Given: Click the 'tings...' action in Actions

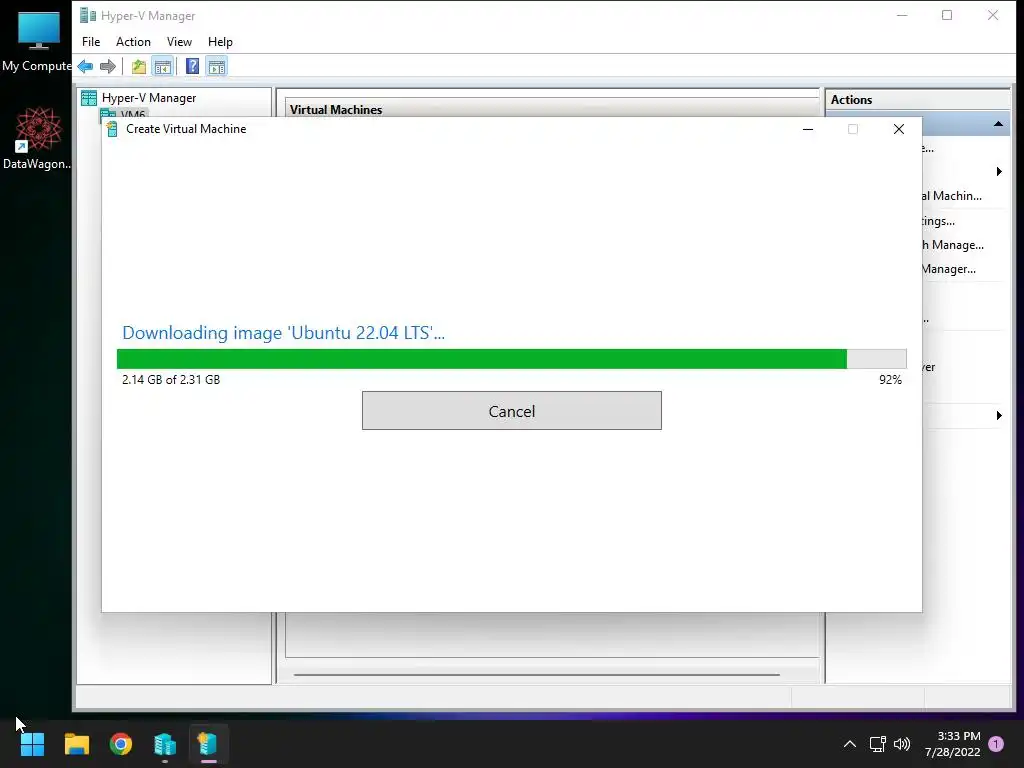Looking at the screenshot, I should (938, 221).
